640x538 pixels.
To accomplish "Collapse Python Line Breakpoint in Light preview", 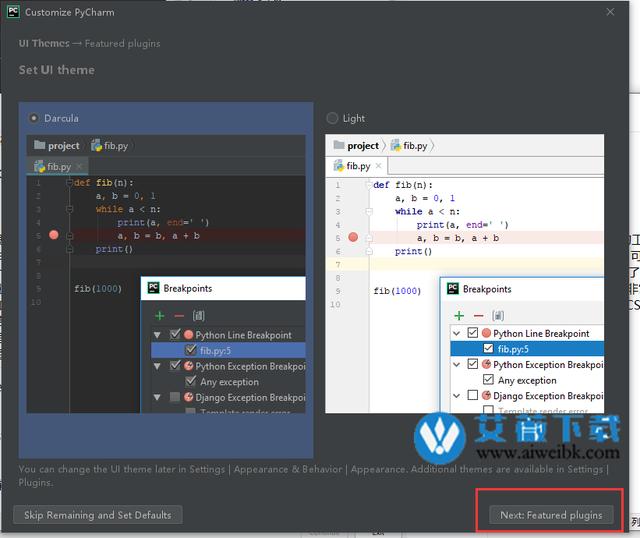I will coord(456,333).
